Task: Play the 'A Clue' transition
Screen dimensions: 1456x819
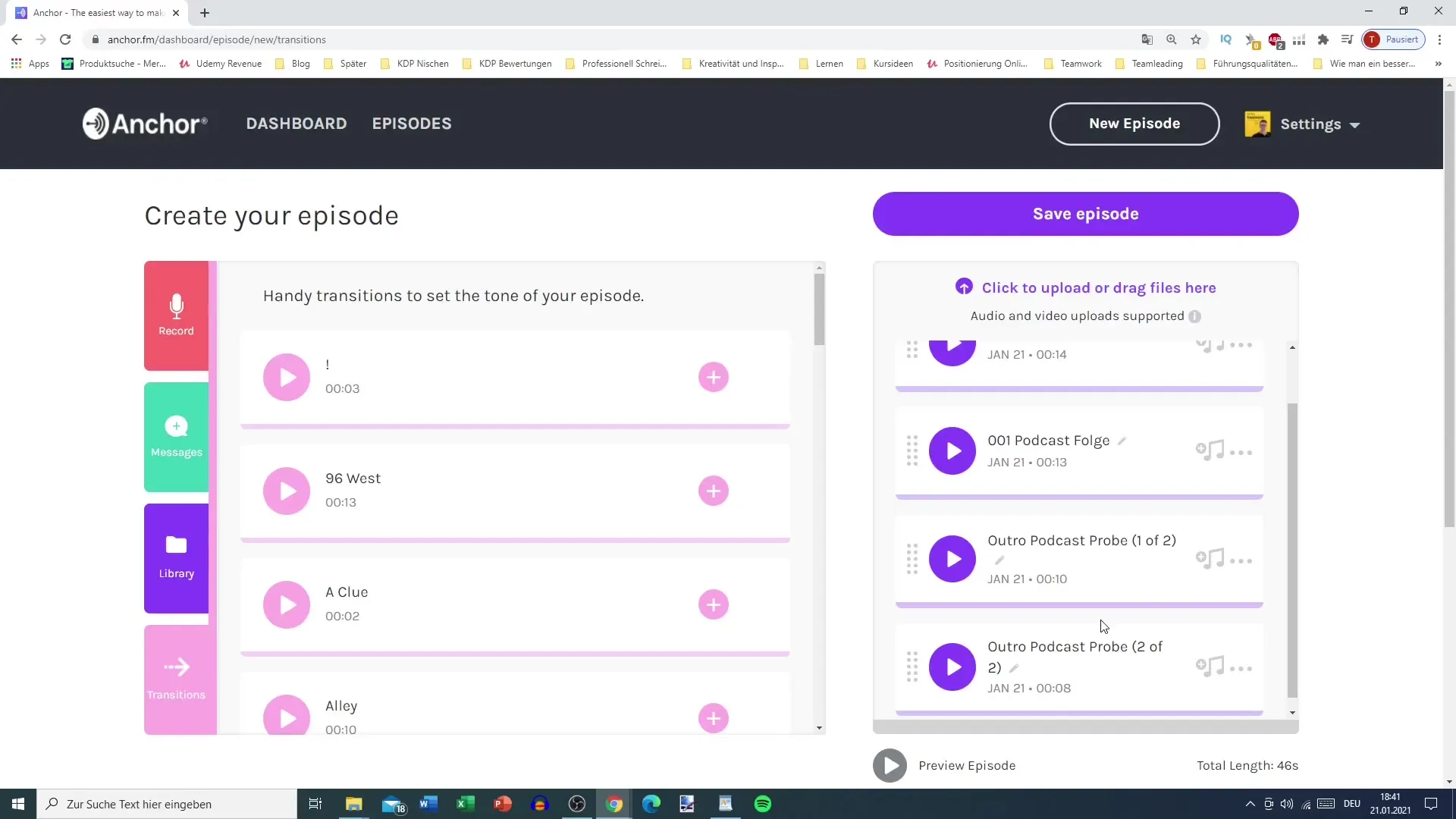Action: pos(287,604)
